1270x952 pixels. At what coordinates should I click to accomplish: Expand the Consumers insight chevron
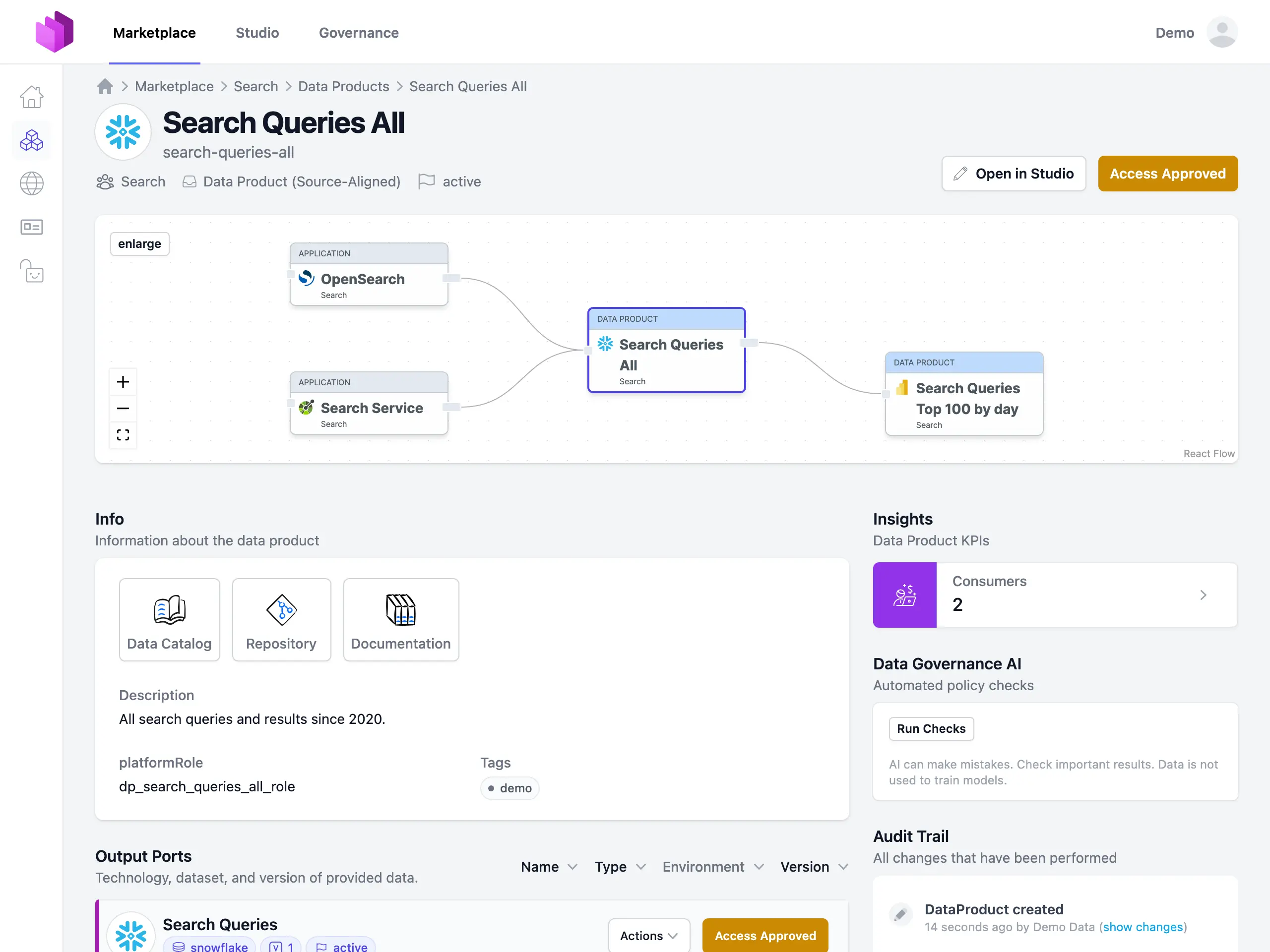(x=1203, y=595)
